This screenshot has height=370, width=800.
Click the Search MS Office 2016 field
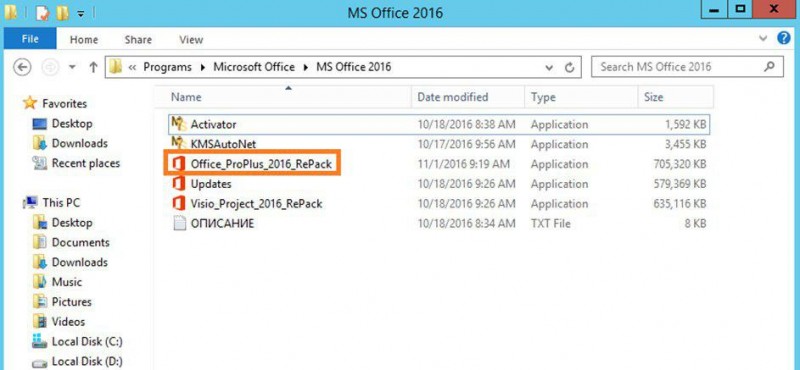(687, 67)
